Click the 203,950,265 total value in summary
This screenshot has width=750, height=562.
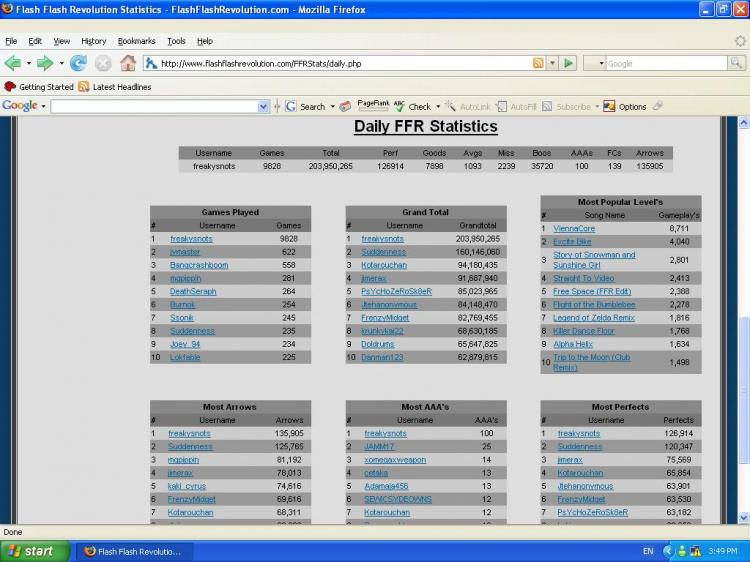pos(330,166)
